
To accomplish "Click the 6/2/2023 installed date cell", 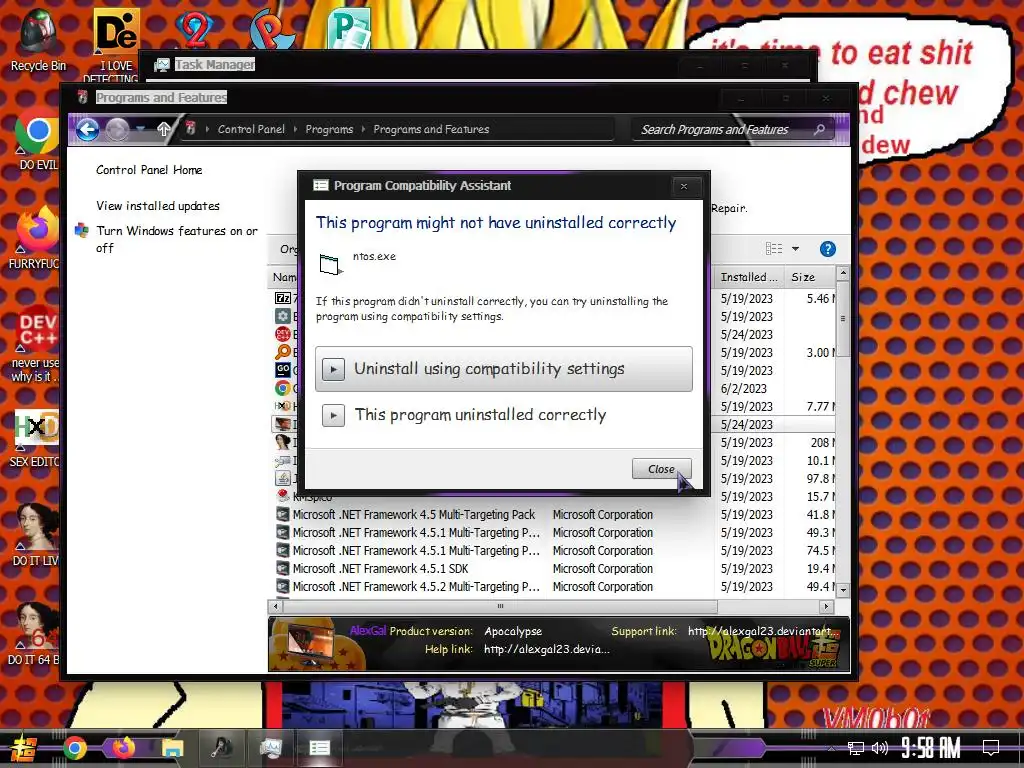I will (744, 389).
